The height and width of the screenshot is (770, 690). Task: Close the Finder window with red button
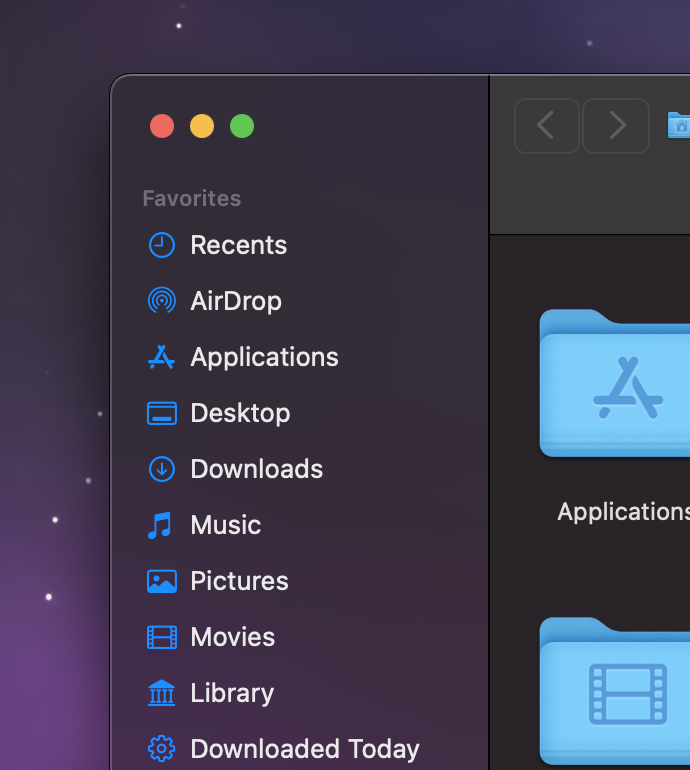pyautogui.click(x=162, y=126)
